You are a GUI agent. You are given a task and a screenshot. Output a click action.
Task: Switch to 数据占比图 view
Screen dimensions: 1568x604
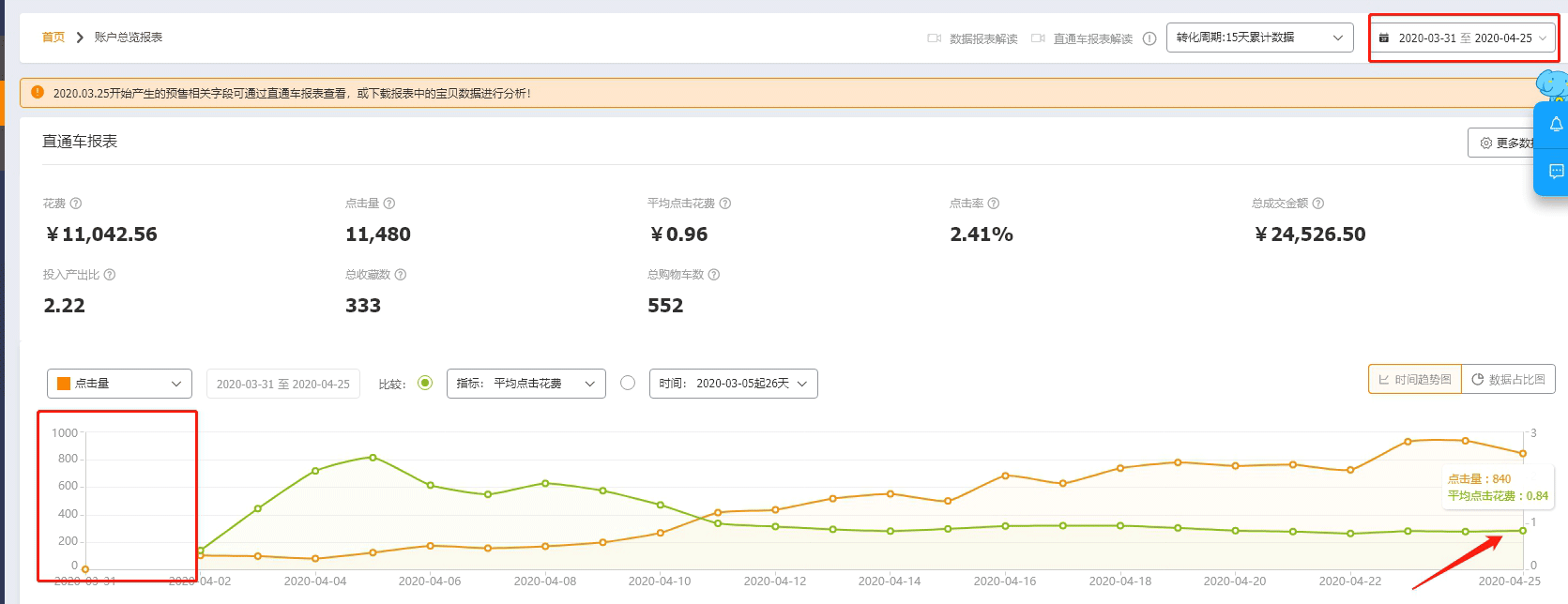pos(1508,379)
